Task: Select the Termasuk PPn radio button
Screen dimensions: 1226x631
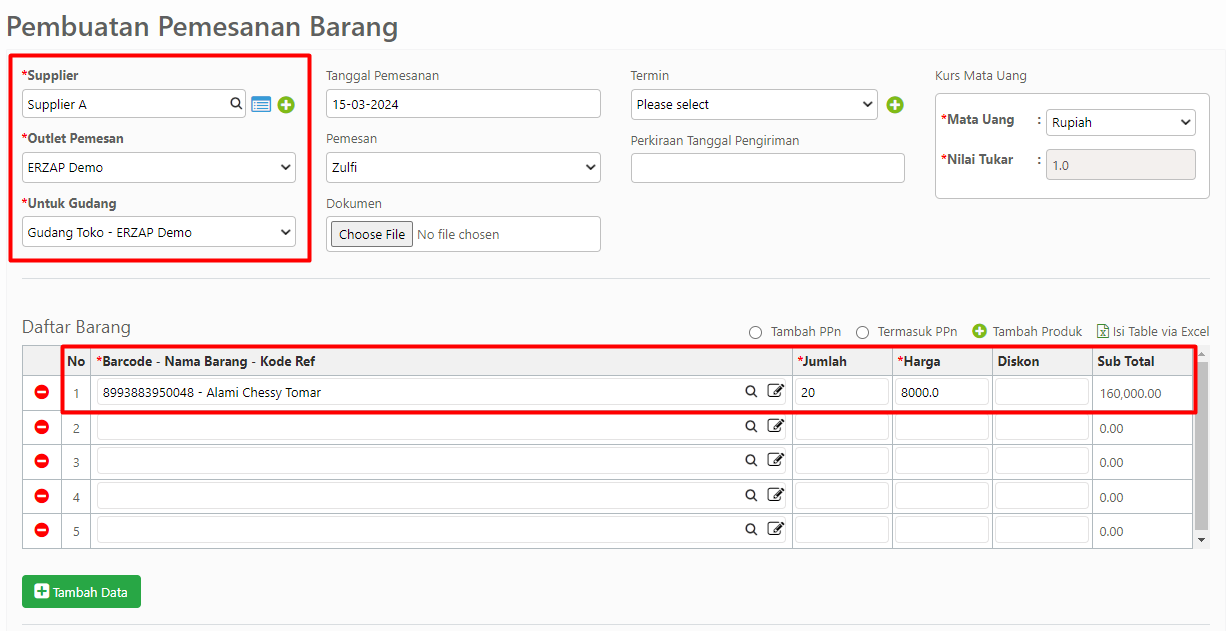Action: pos(863,332)
